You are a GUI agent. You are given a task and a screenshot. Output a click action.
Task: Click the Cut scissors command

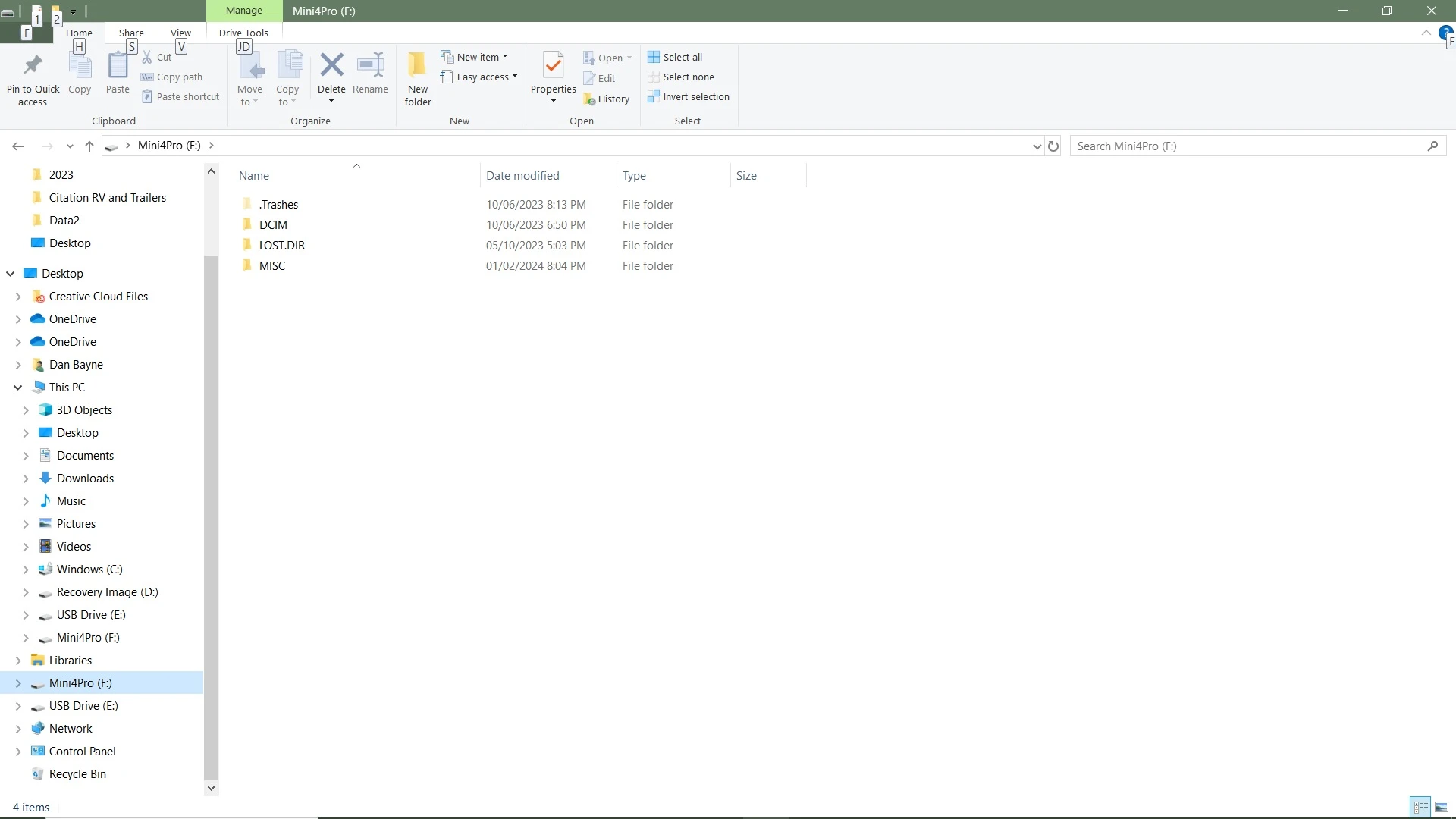pyautogui.click(x=157, y=58)
